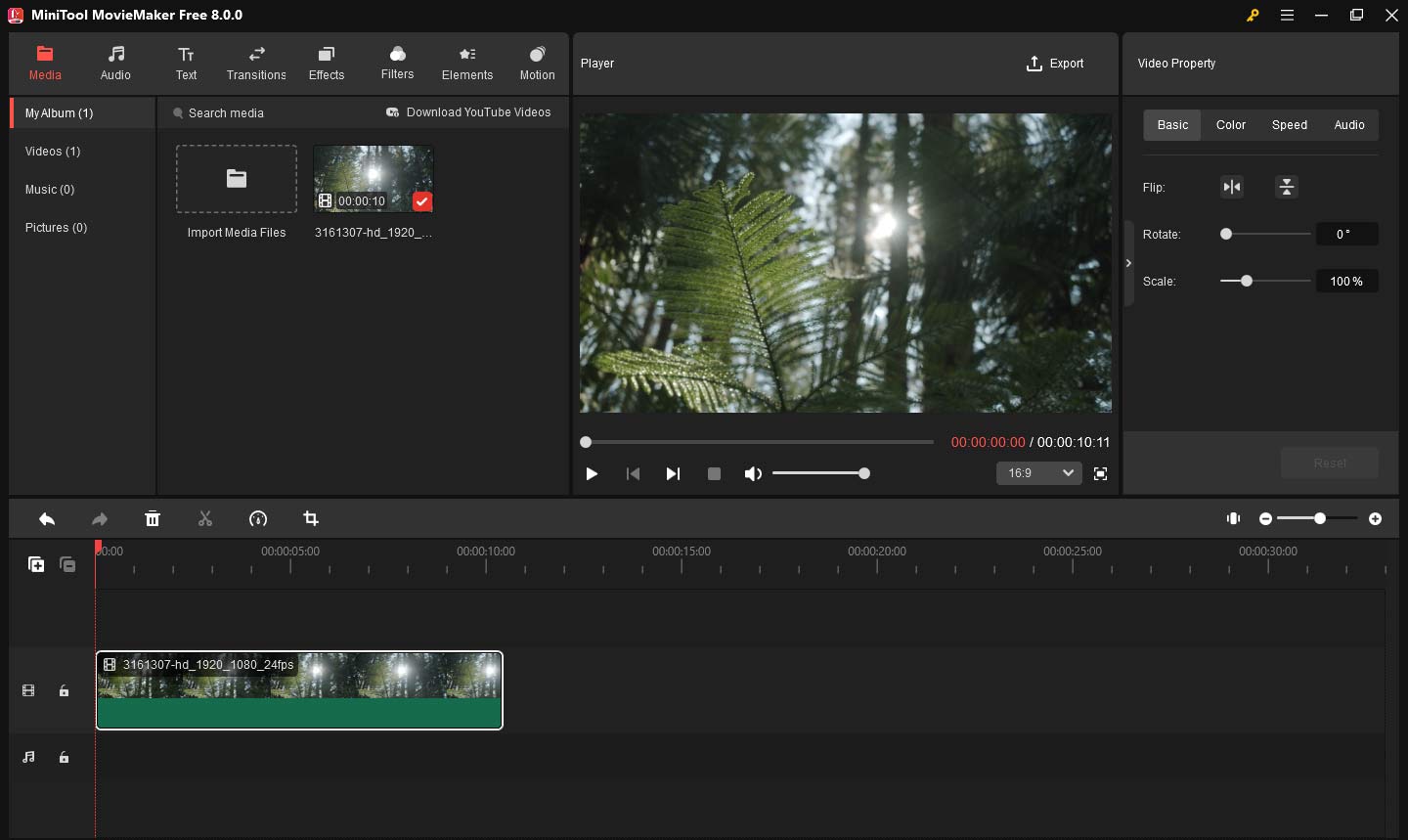
Task: Click the Rotate slider
Action: 1265,234
